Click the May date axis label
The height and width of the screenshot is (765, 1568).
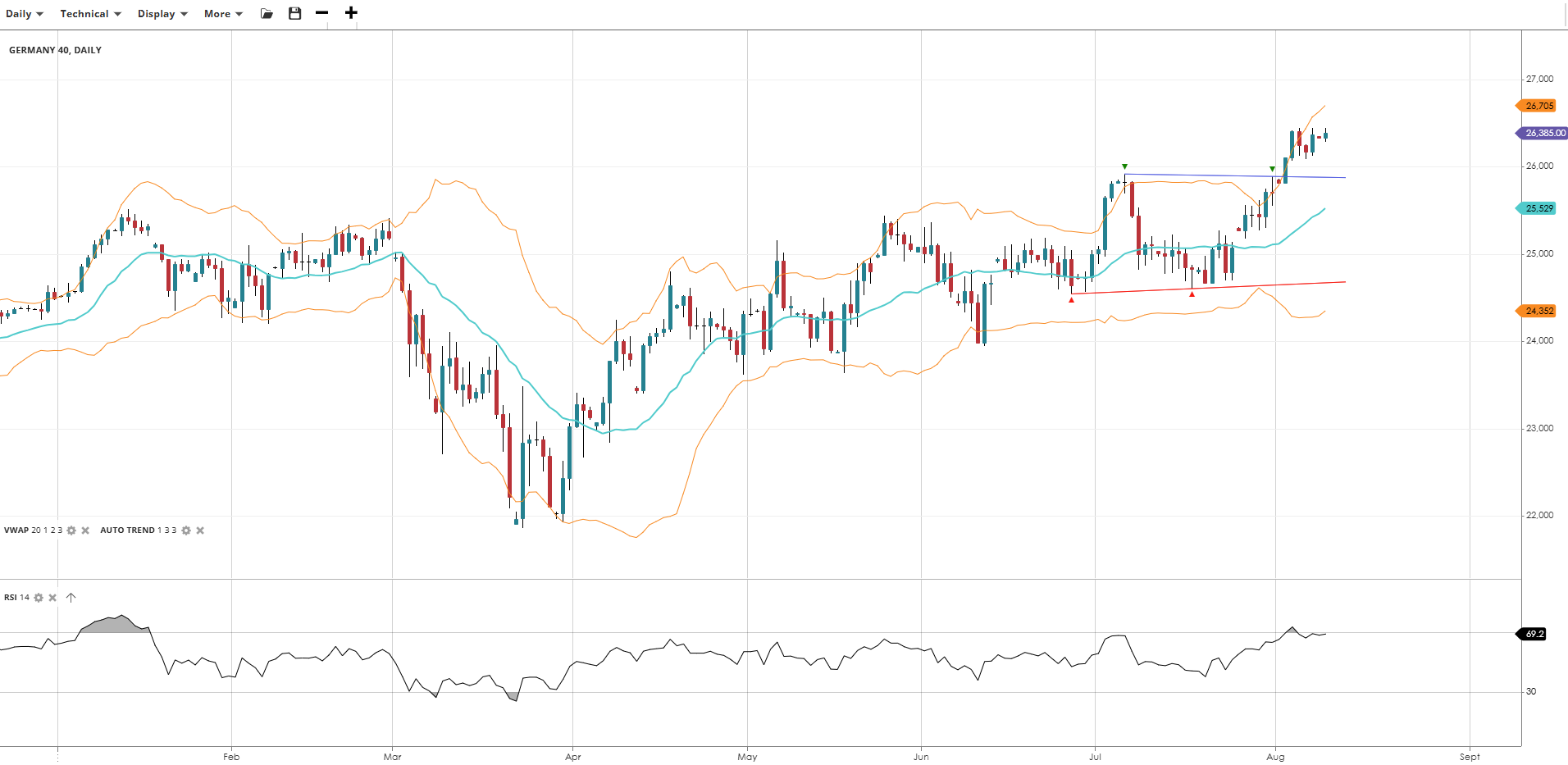tap(747, 757)
